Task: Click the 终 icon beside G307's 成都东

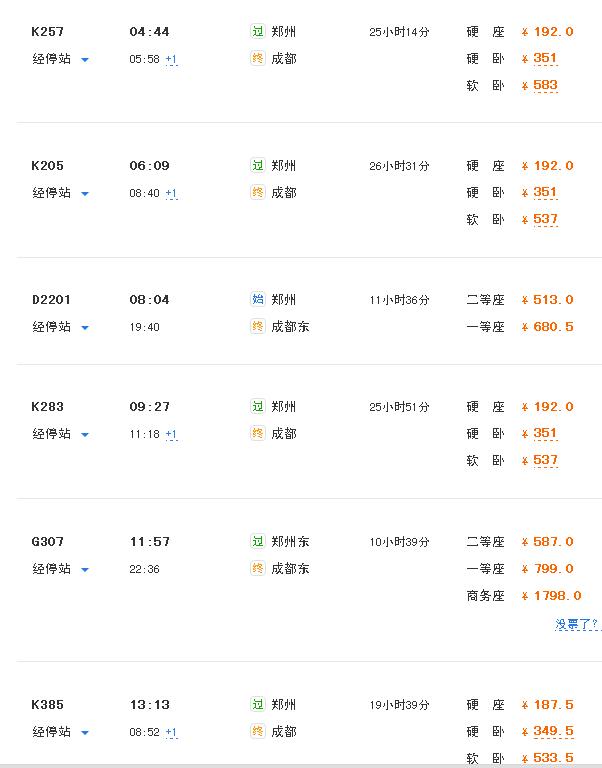Action: (258, 568)
